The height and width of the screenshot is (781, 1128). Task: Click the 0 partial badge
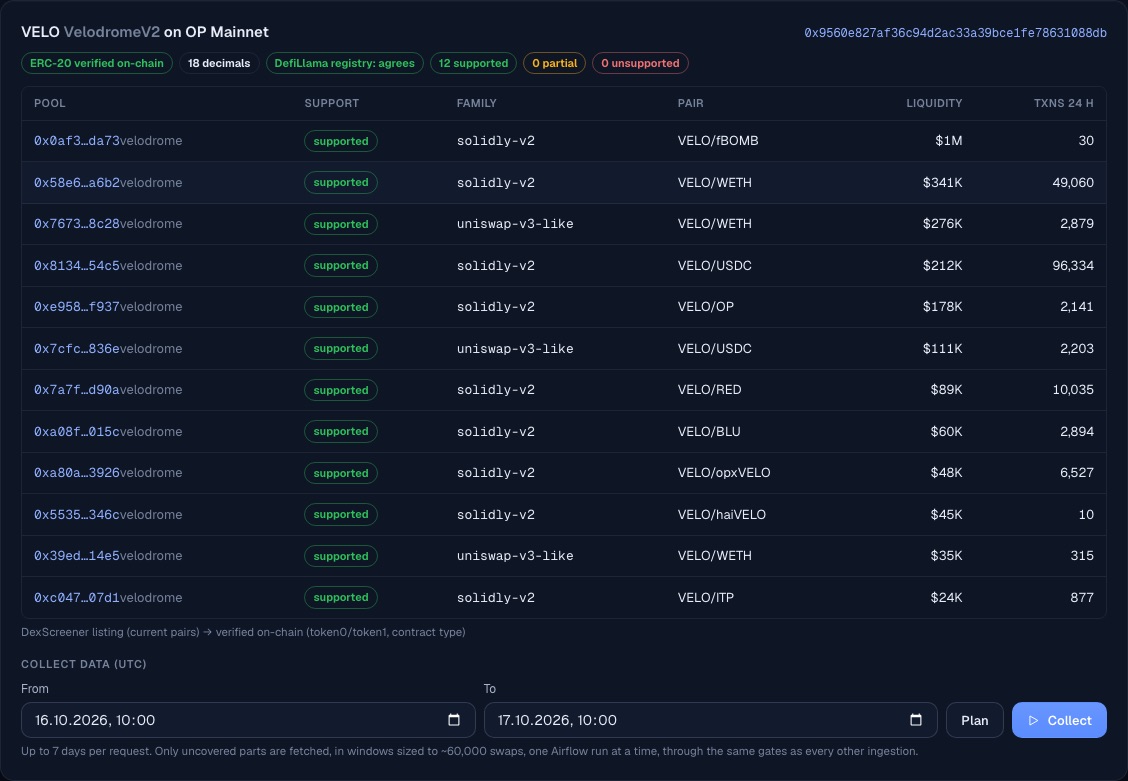click(x=555, y=63)
